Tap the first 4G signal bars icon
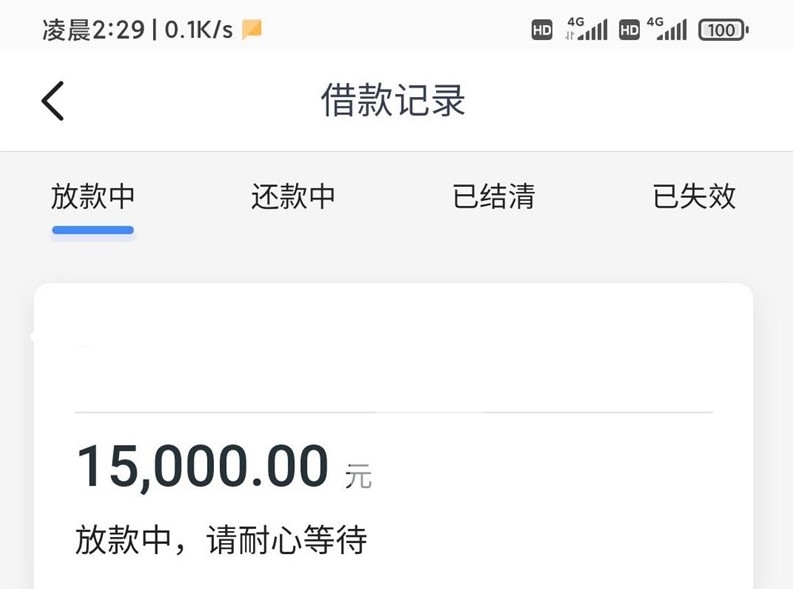The image size is (793, 589). 586,29
